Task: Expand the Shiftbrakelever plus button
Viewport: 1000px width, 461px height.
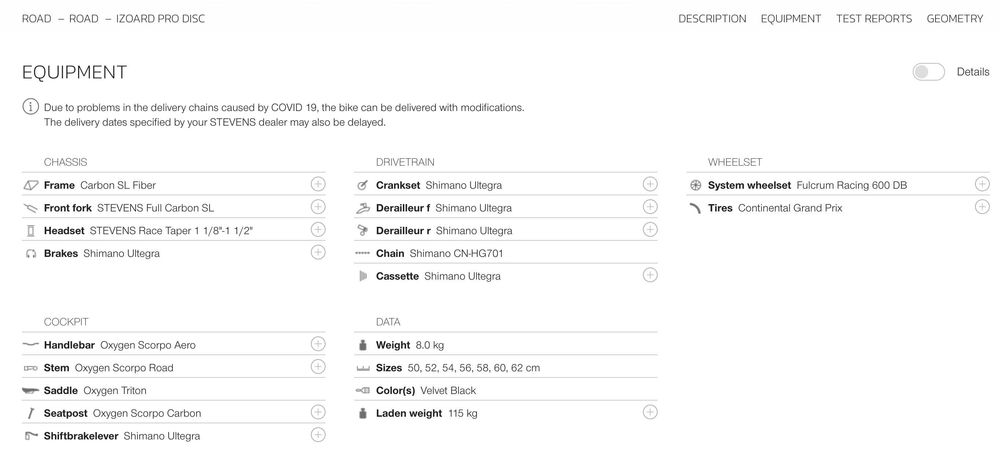Action: [x=318, y=435]
